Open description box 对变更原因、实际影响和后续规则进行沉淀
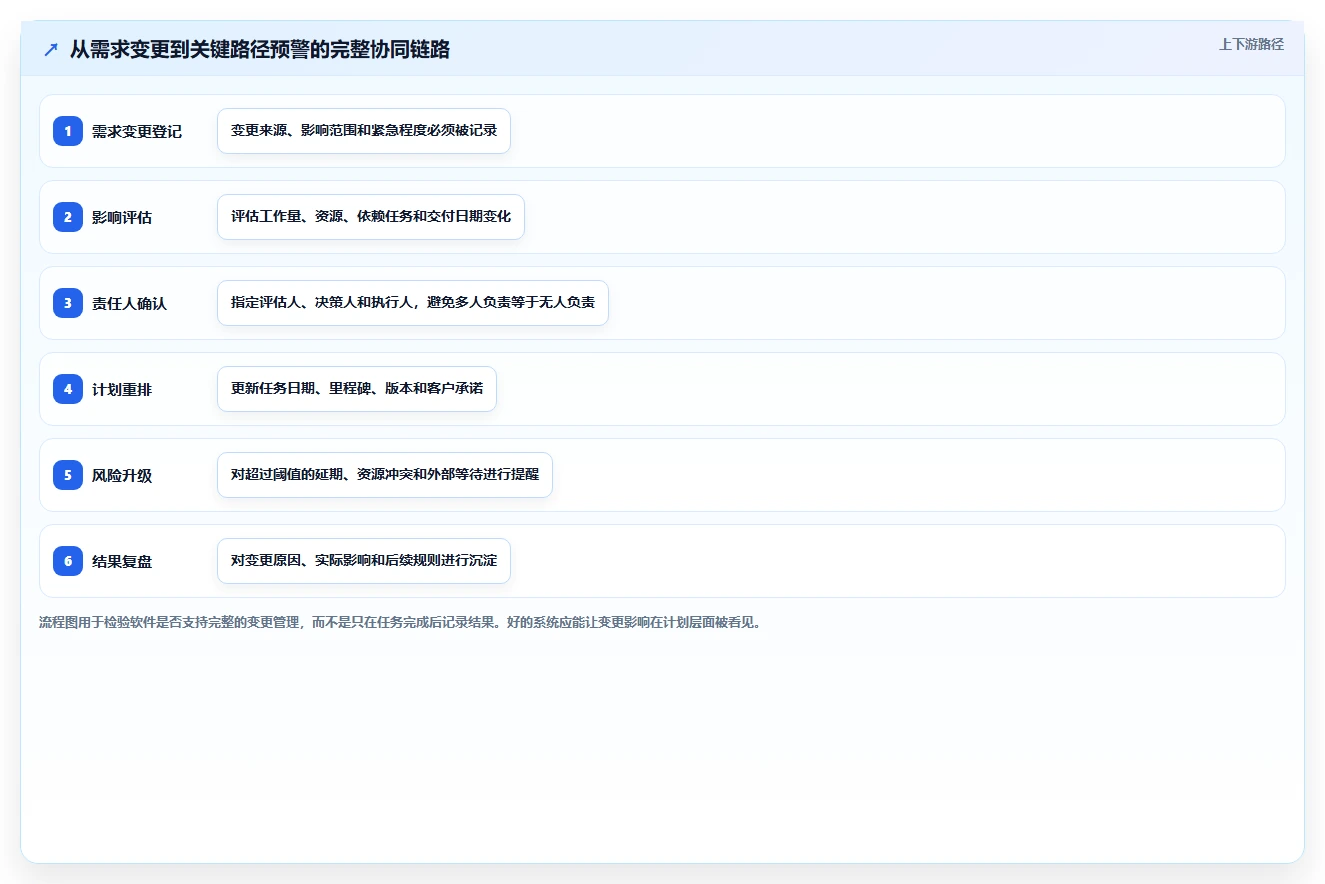This screenshot has width=1325, height=884. (x=364, y=561)
